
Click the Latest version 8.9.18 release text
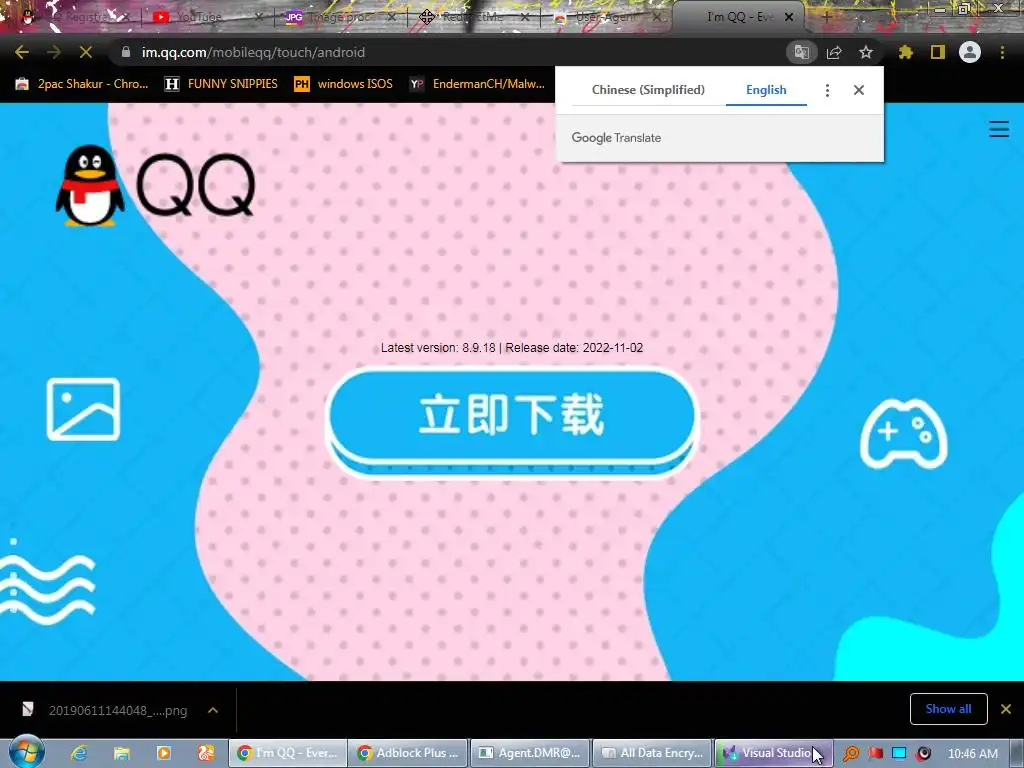point(512,347)
